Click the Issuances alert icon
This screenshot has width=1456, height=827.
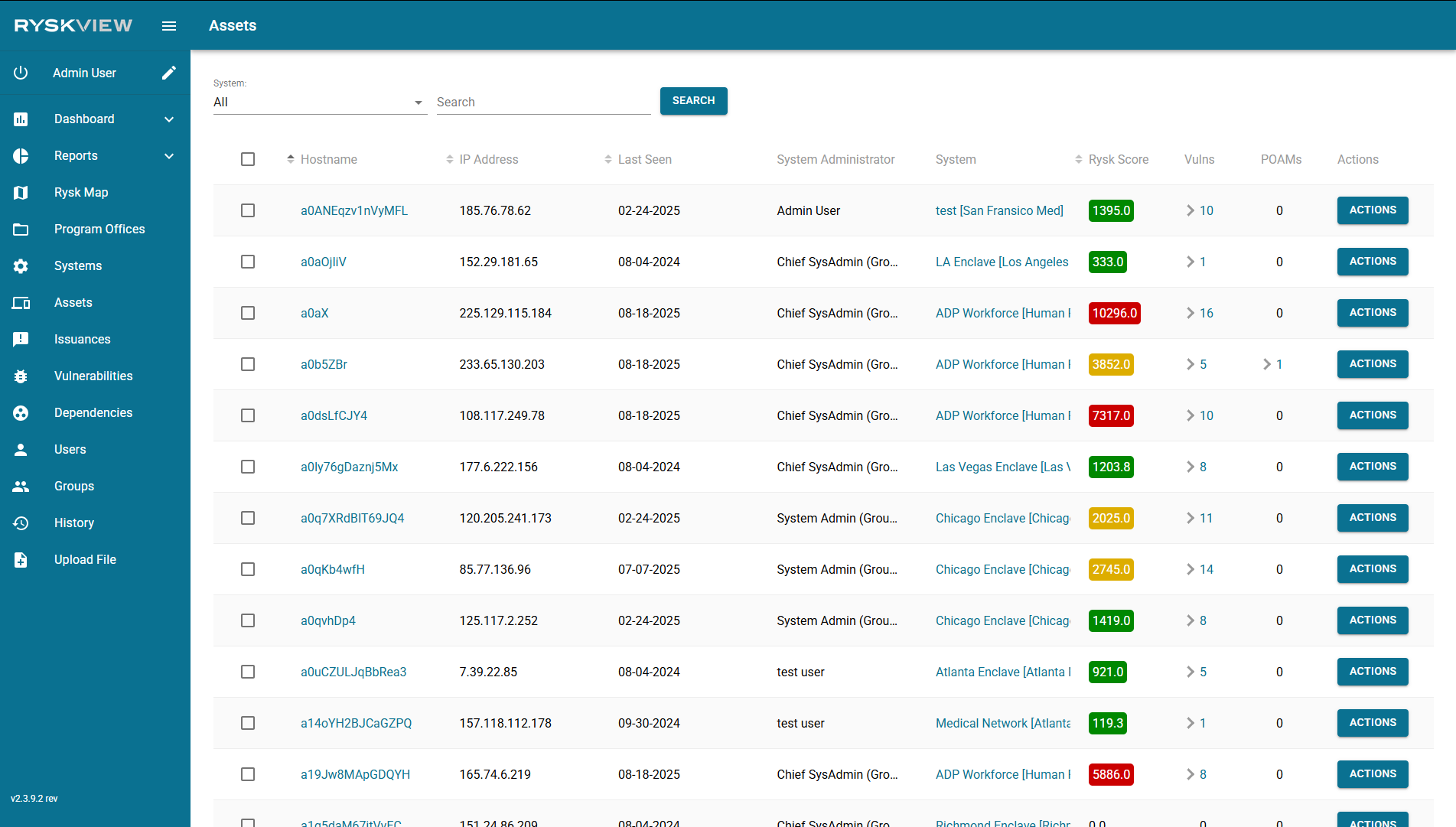[21, 340]
